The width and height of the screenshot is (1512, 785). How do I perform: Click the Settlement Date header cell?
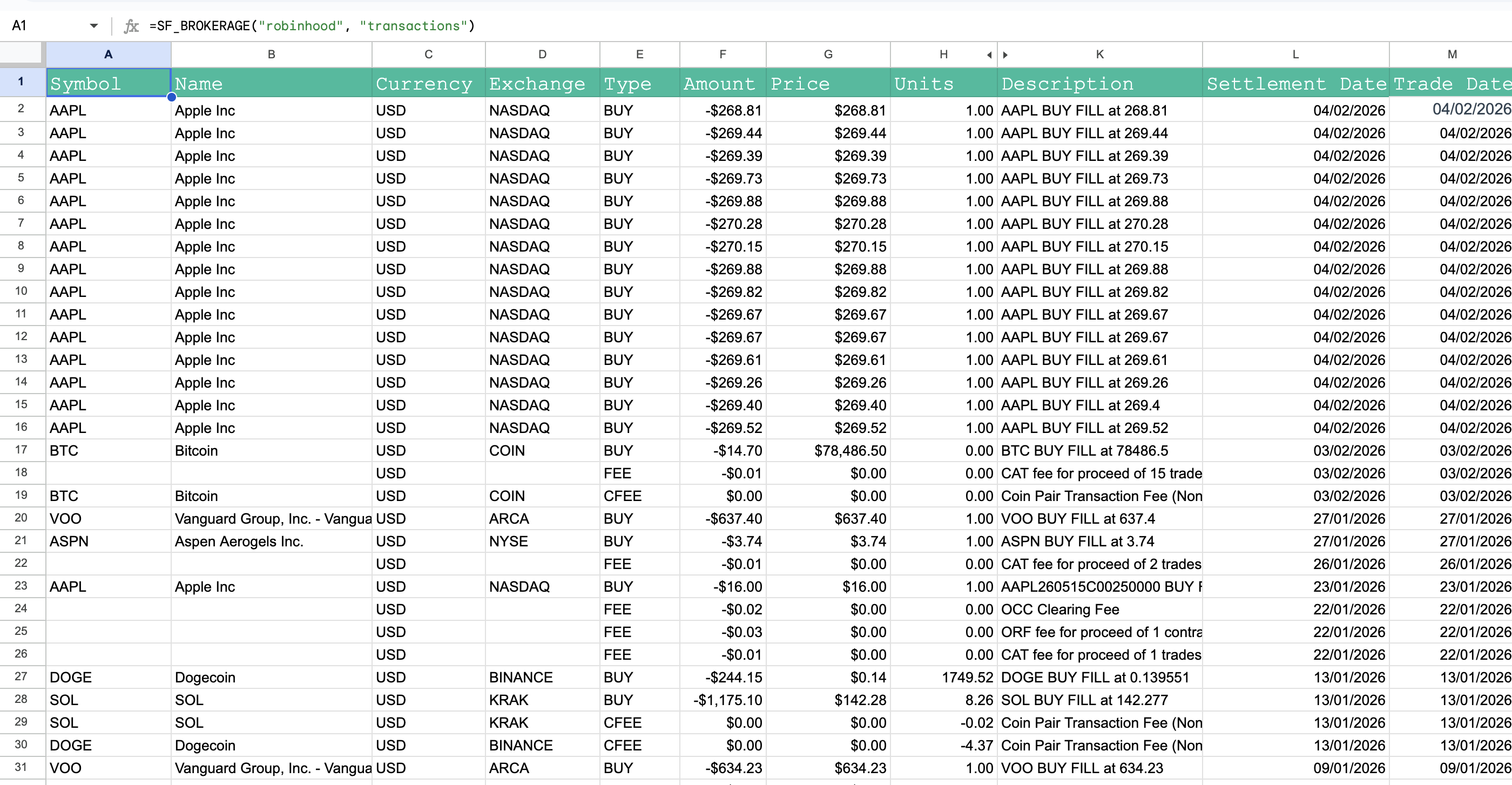pyautogui.click(x=1295, y=83)
